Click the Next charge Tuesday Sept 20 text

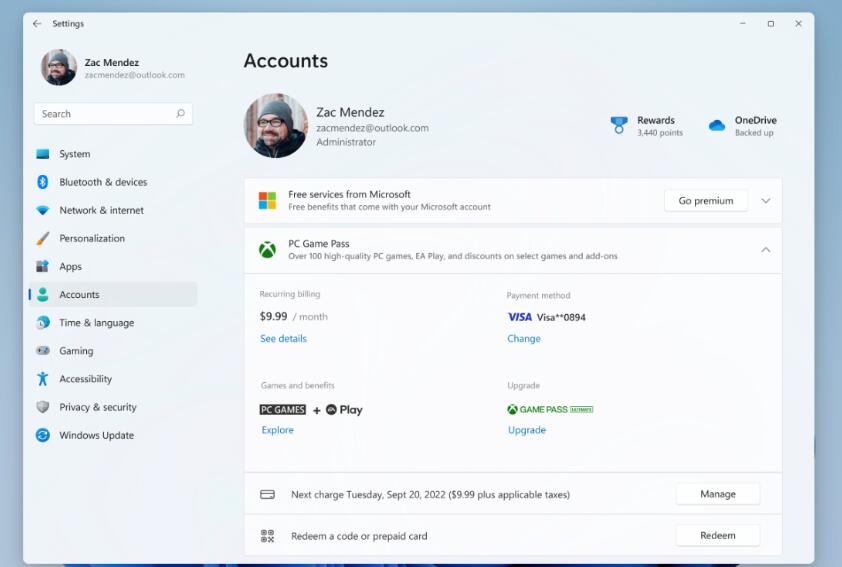(430, 495)
